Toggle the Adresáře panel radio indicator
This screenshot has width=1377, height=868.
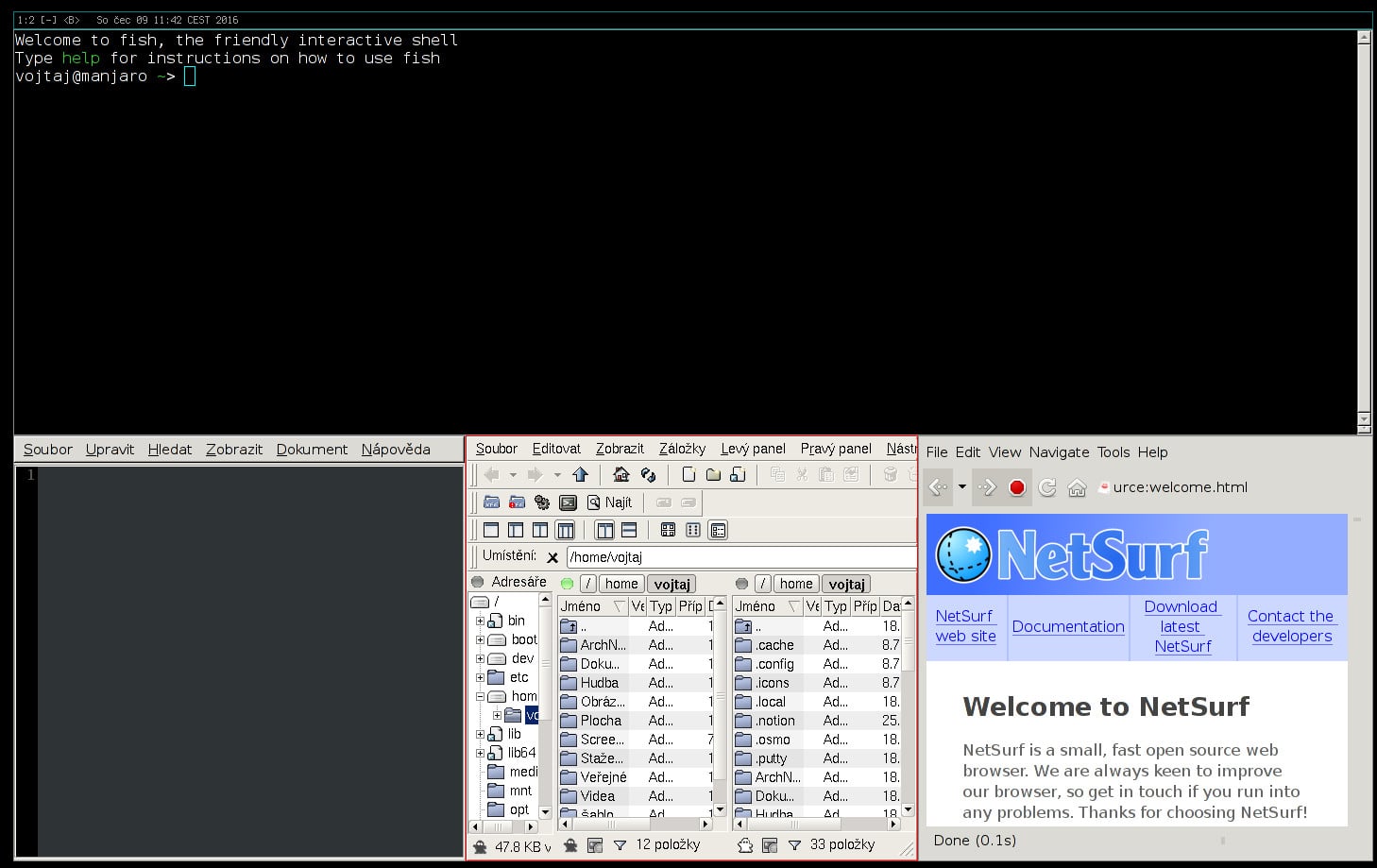point(478,582)
